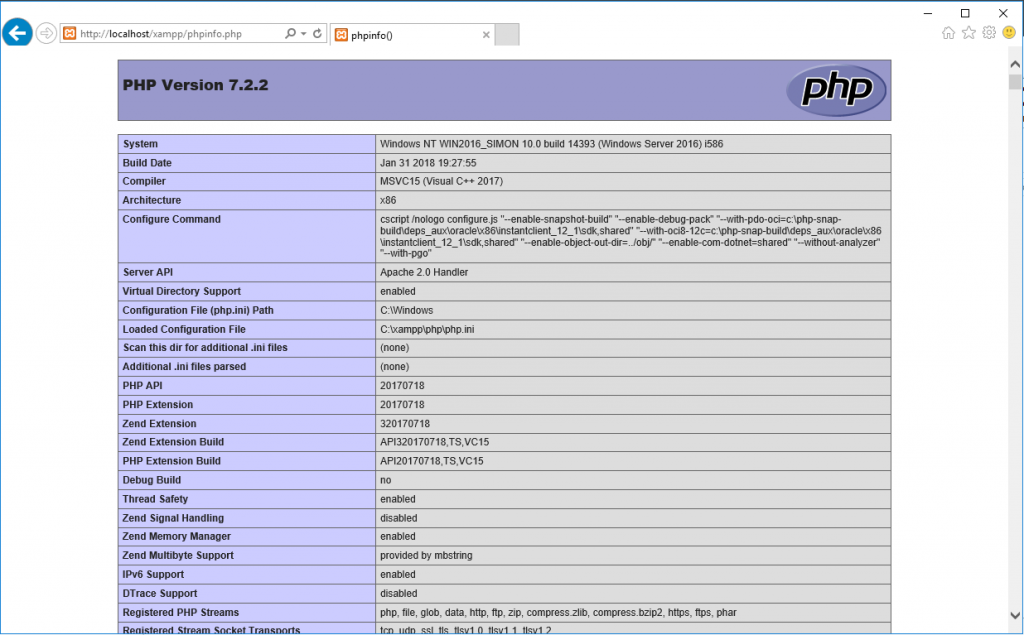Click the PHP logo in the header
The height and width of the screenshot is (635, 1024).
(x=836, y=90)
